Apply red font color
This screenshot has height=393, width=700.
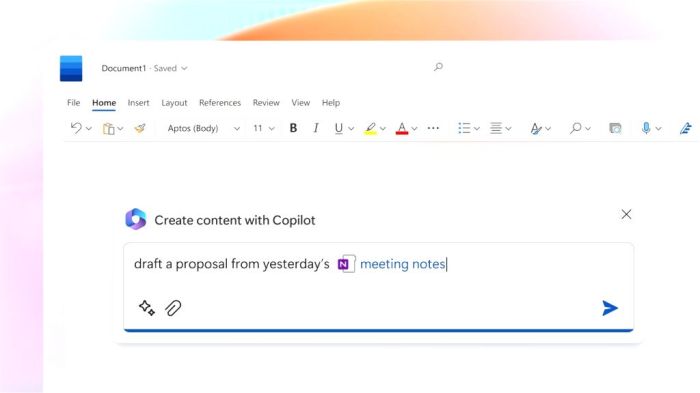pos(402,129)
